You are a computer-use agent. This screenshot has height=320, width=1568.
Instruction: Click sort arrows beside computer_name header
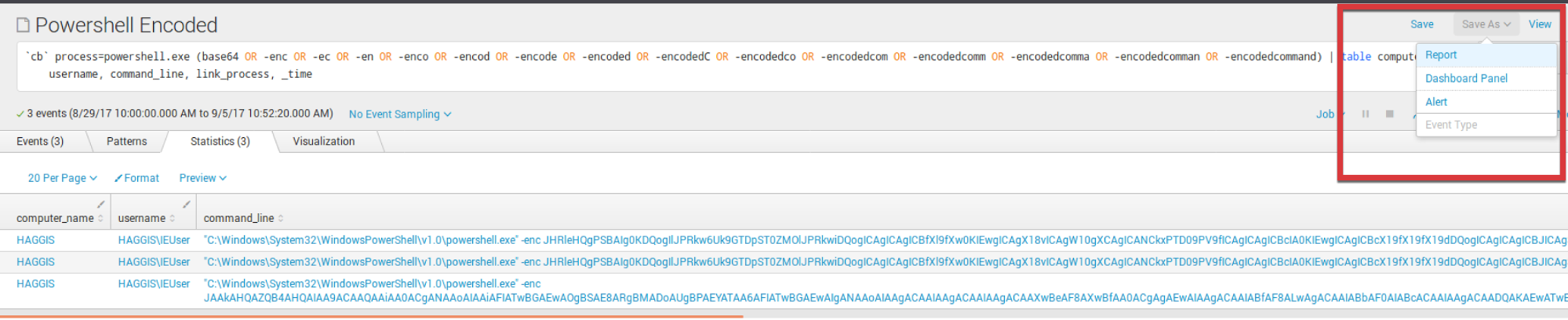tap(101, 218)
